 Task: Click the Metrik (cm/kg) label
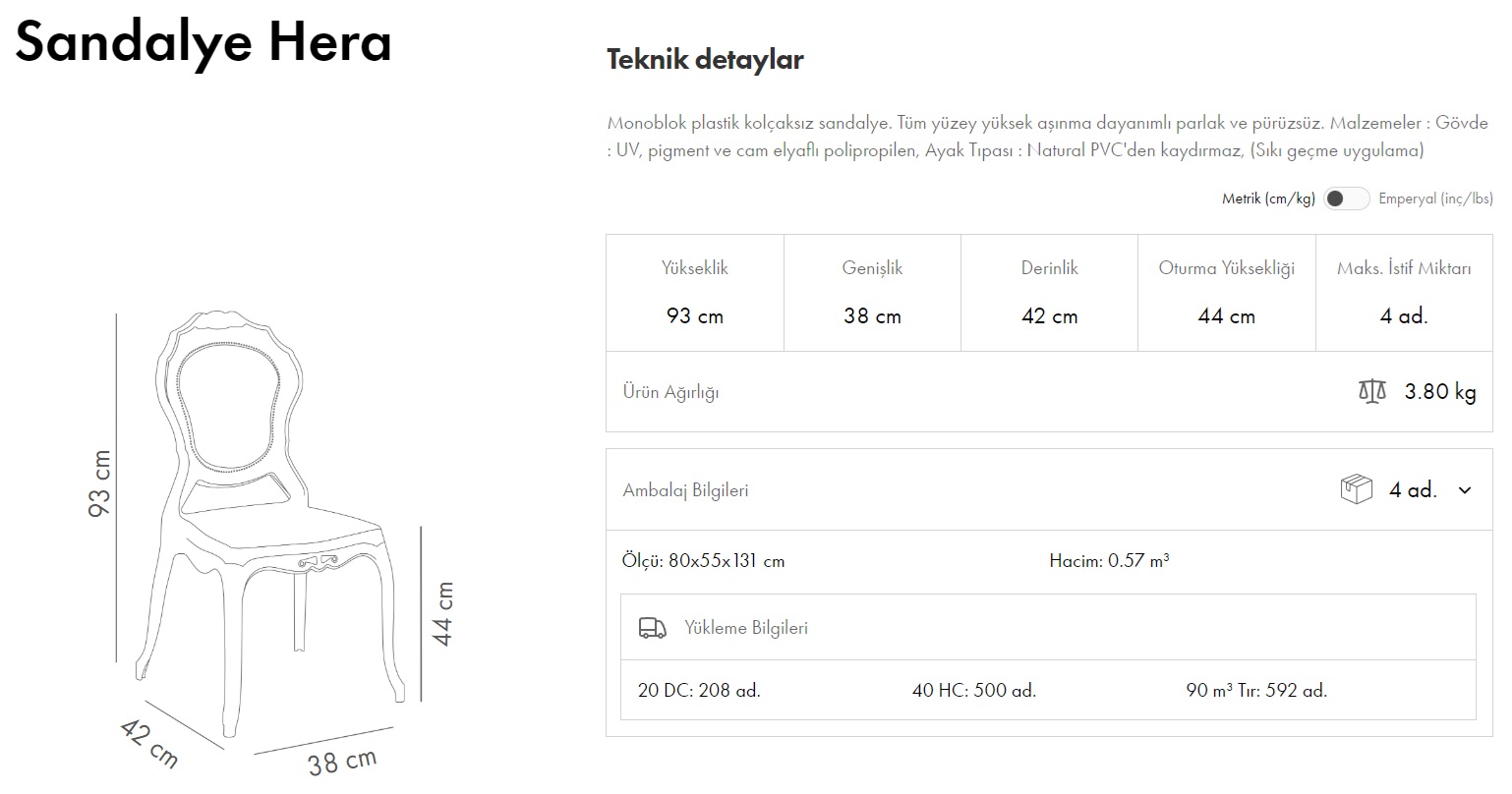tap(1267, 198)
